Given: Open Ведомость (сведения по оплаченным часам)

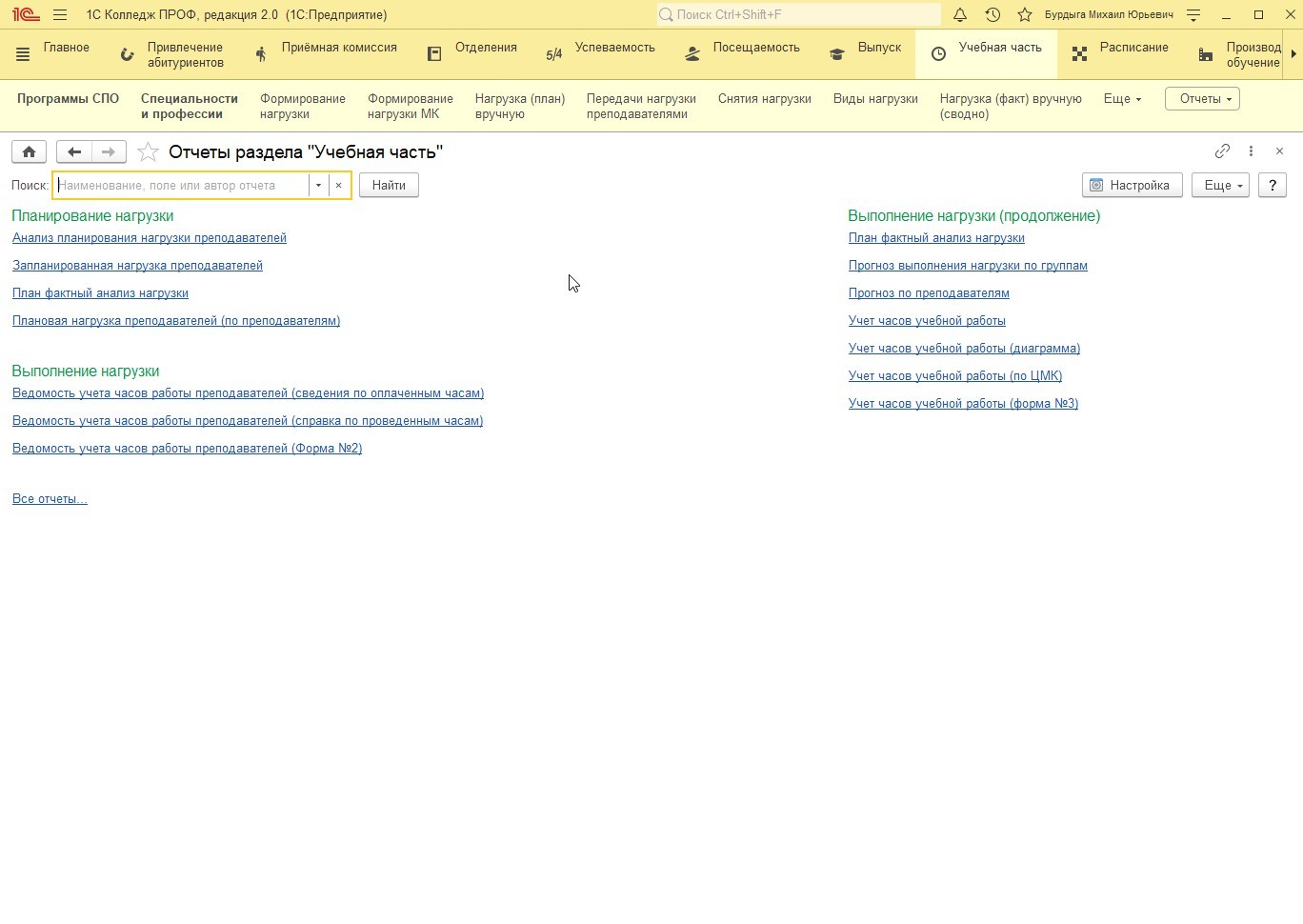Looking at the screenshot, I should 248,393.
